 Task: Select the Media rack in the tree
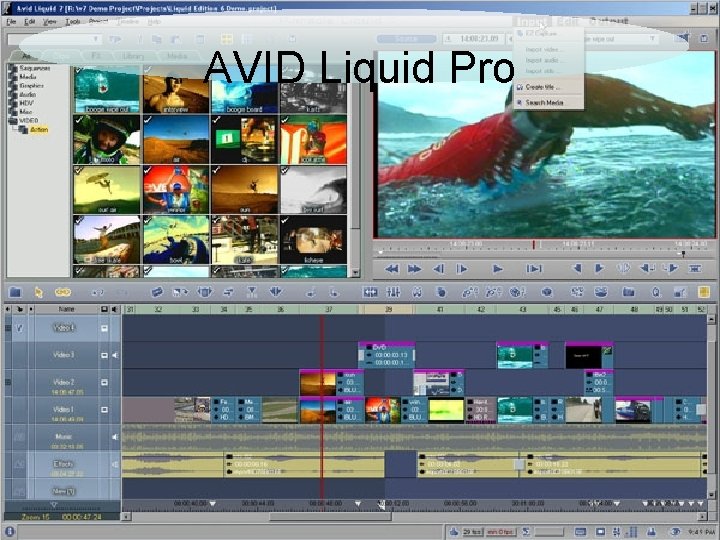click(28, 77)
